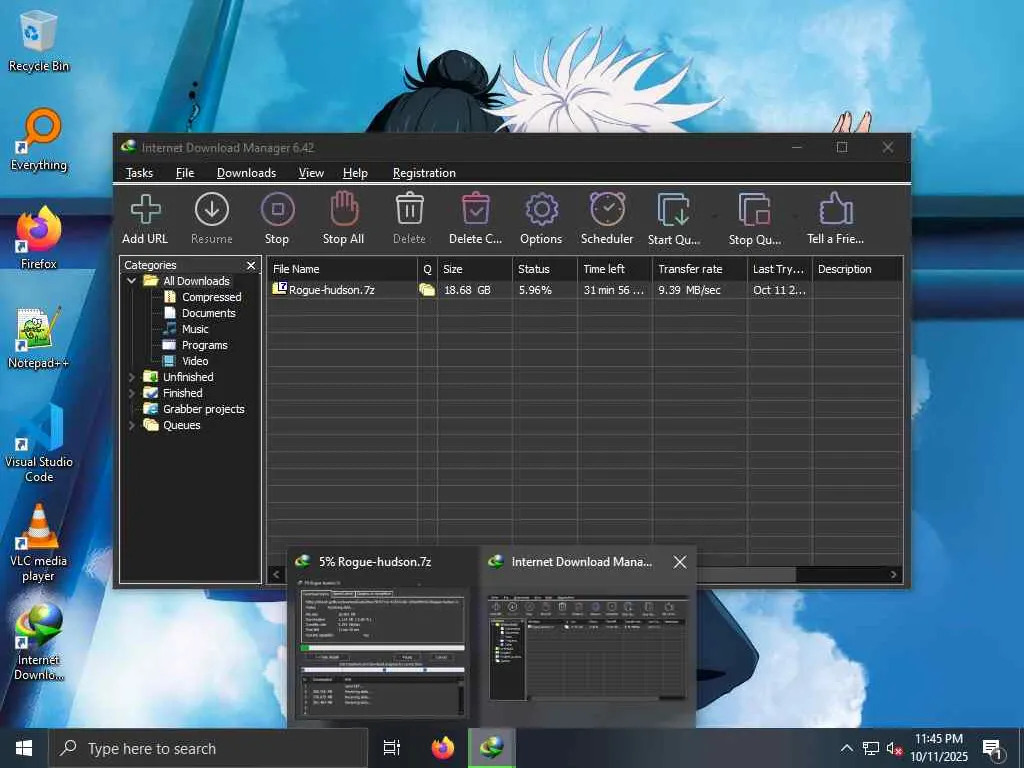Open the Scheduler clock icon

tap(607, 209)
